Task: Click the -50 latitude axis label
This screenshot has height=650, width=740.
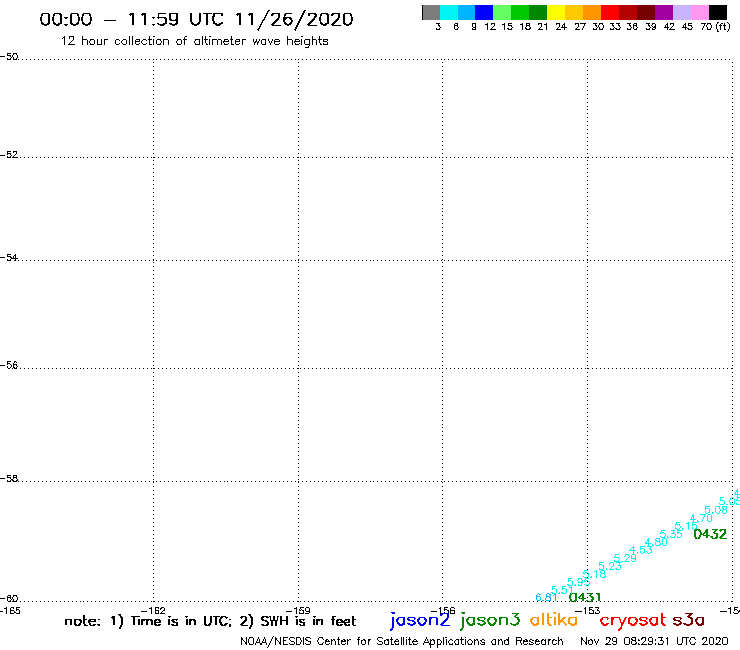Action: [x=9, y=57]
